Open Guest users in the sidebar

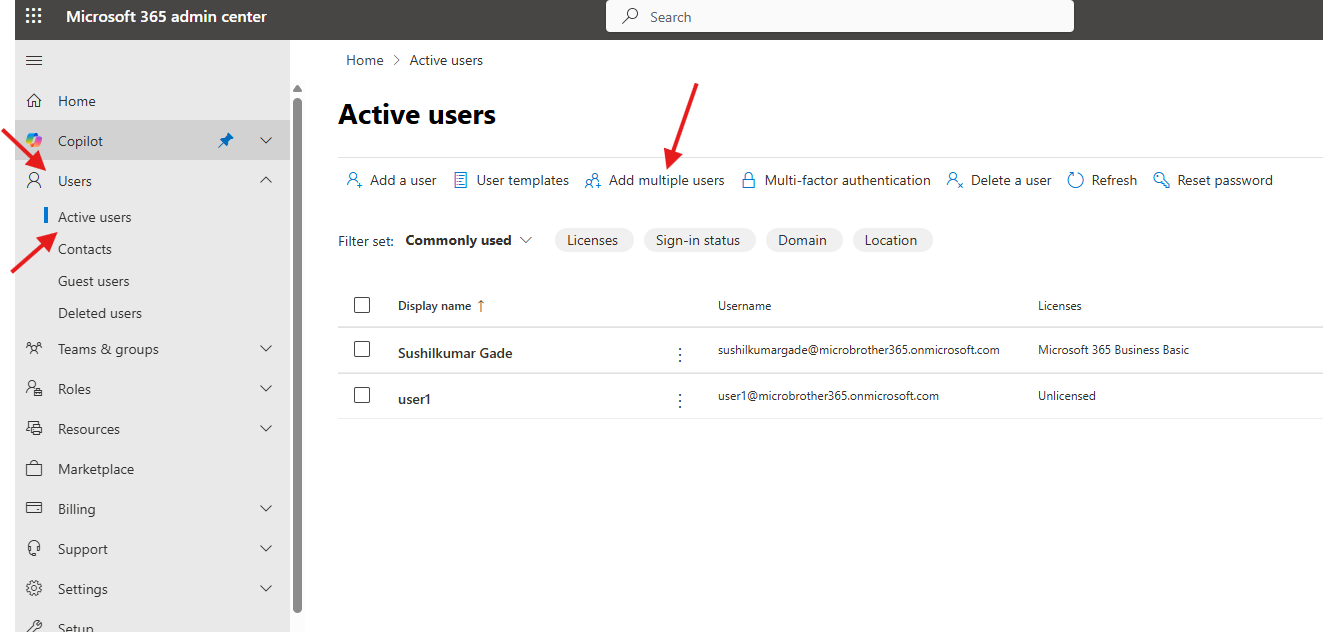pos(94,281)
